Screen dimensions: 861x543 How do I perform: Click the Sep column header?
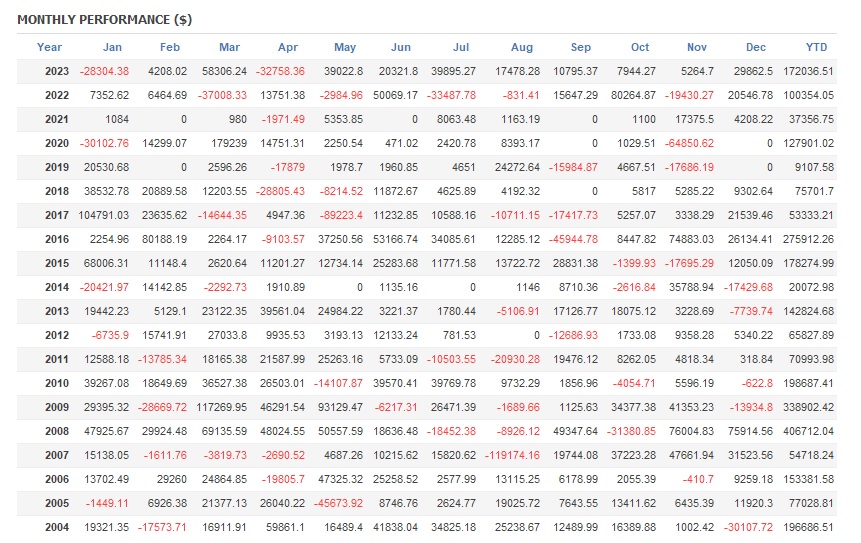(580, 47)
